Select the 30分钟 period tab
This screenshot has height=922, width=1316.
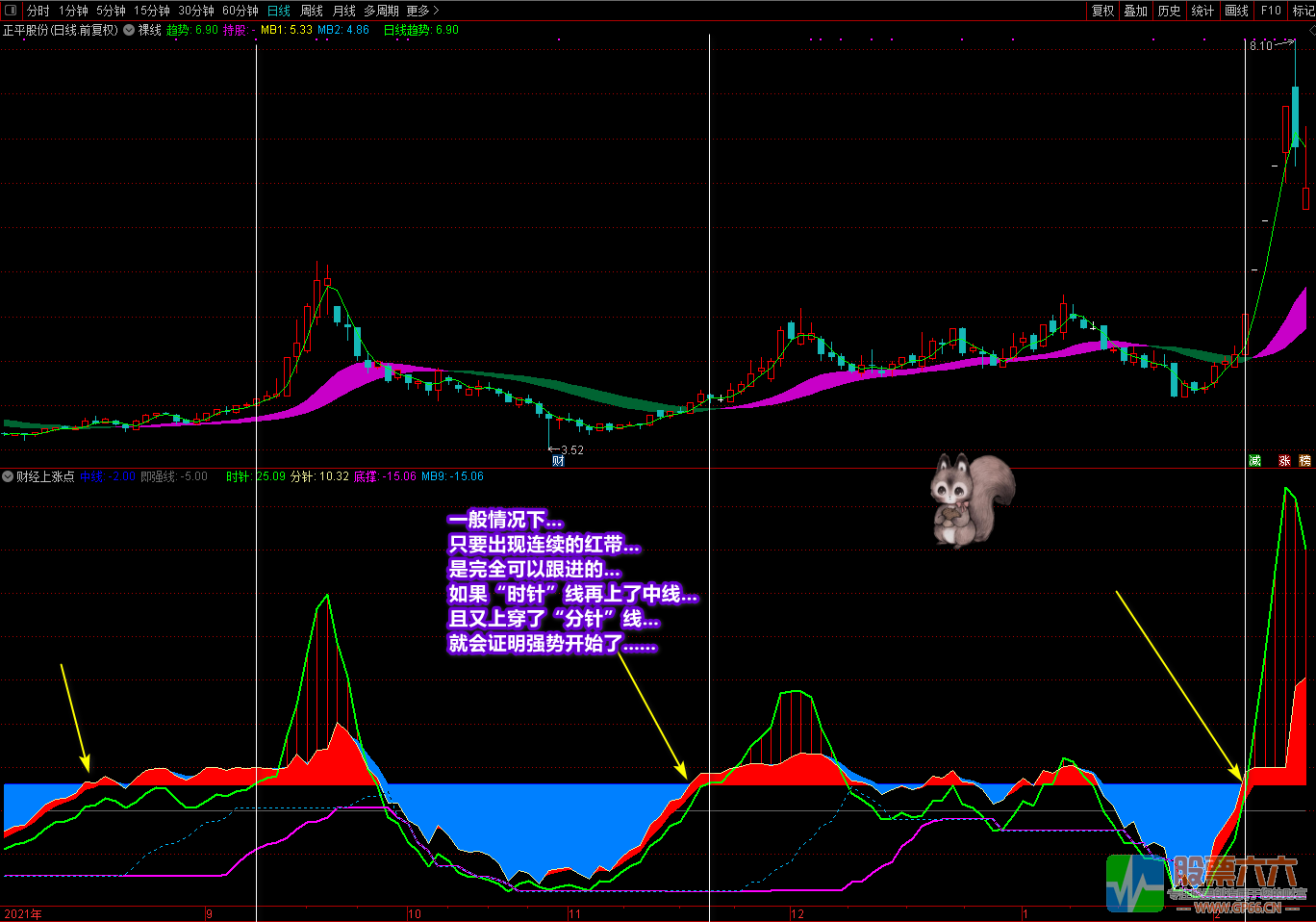point(196,11)
